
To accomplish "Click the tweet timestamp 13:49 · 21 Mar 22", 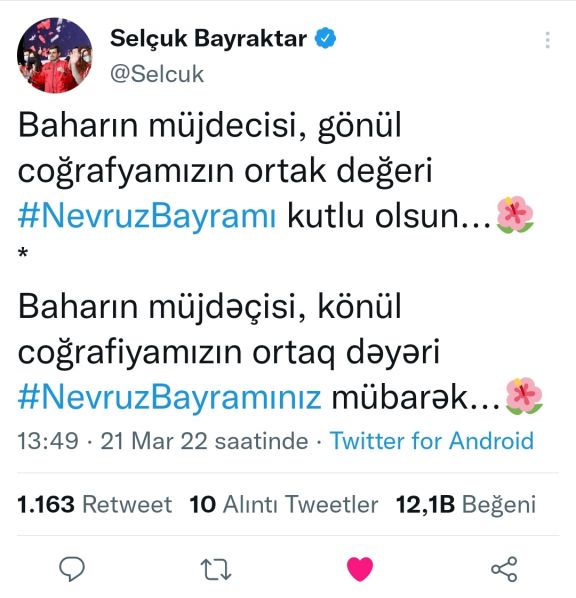I will [x=163, y=441].
